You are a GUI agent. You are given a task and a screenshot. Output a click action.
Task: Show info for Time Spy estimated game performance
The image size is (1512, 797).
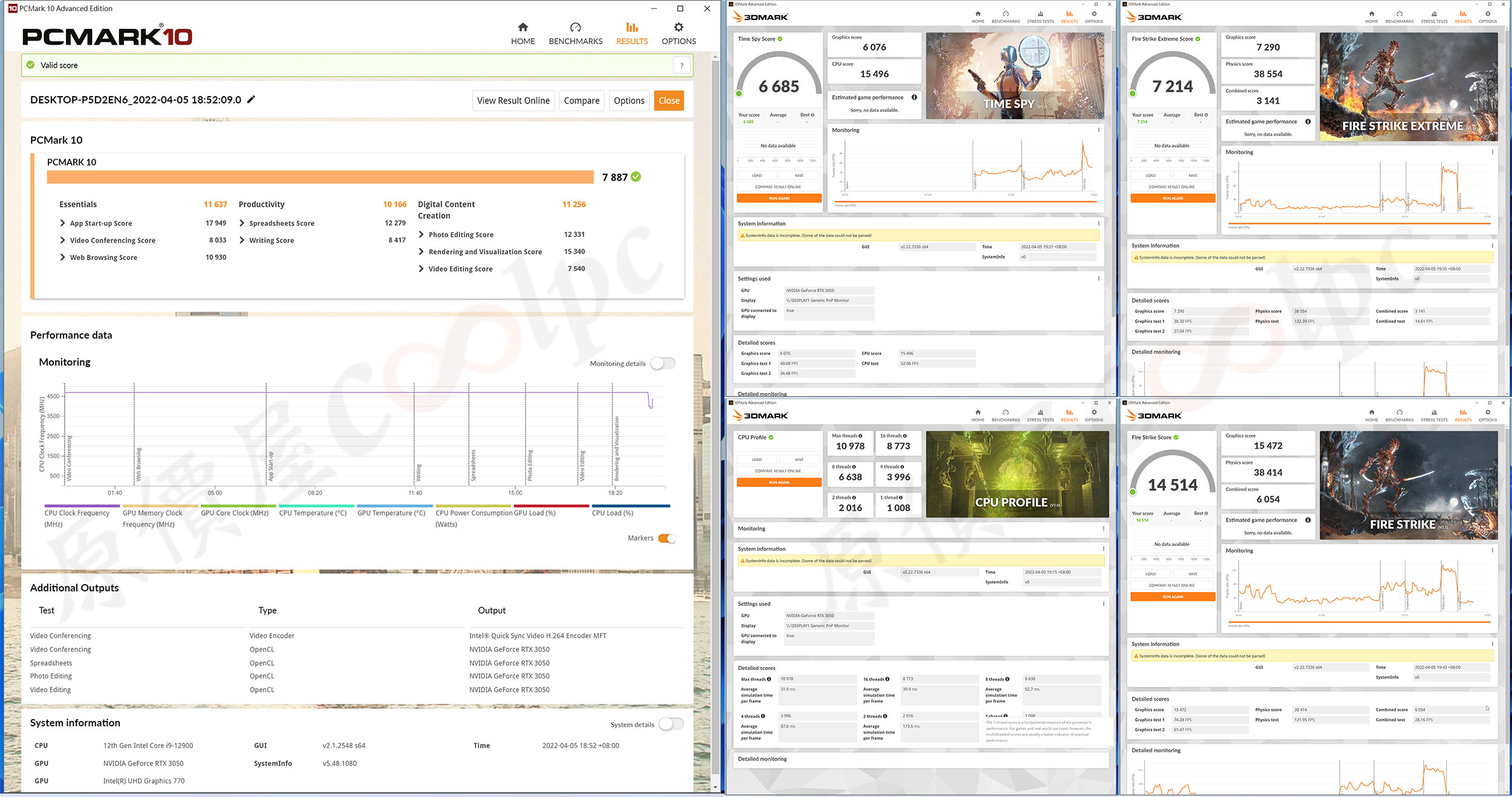point(914,97)
